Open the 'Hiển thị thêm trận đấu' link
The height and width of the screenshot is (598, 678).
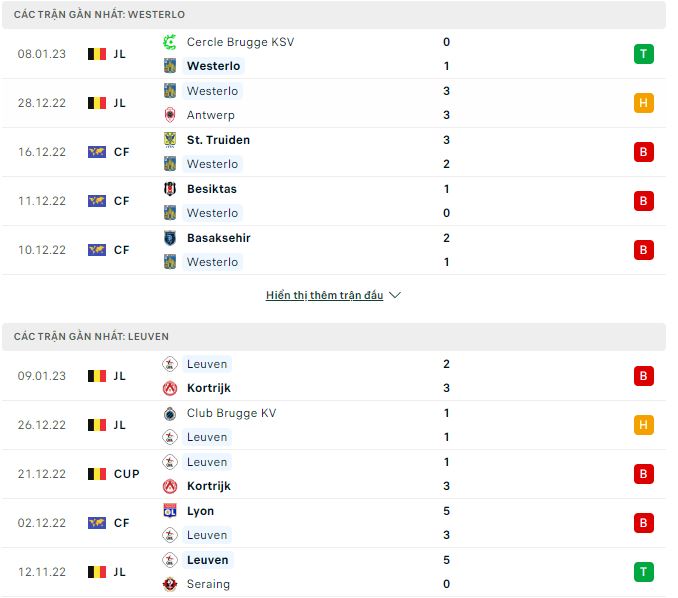pos(324,296)
